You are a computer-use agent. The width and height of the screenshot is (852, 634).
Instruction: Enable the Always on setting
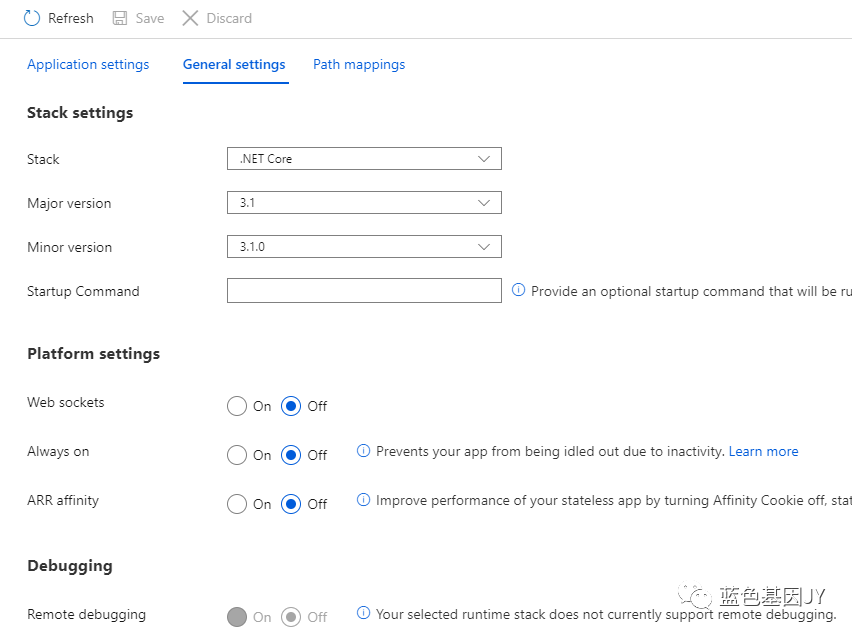point(237,455)
